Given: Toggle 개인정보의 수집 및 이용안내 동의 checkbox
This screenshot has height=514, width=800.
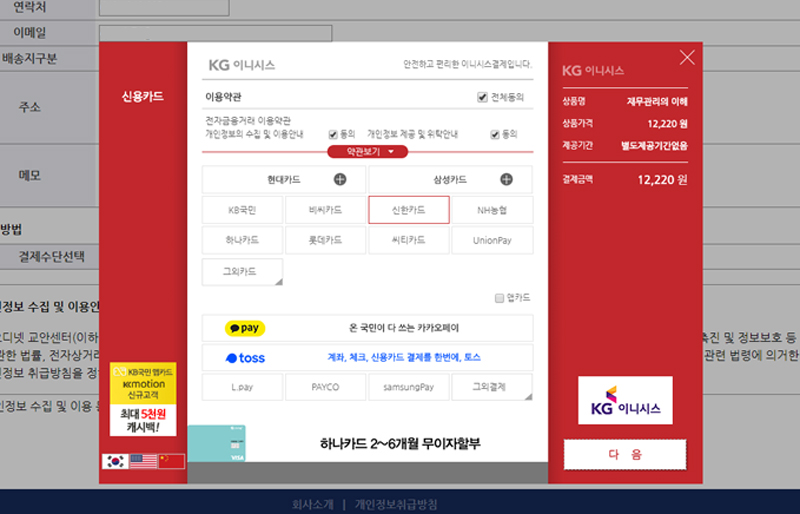Looking at the screenshot, I should click(333, 134).
